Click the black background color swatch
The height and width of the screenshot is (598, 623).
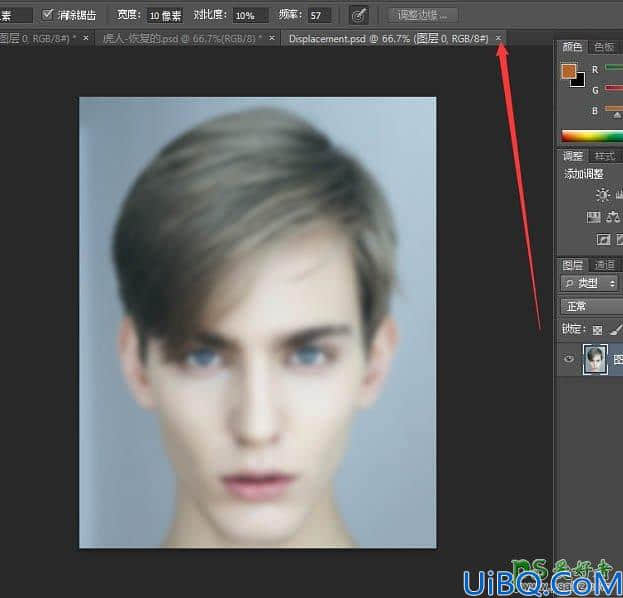580,81
